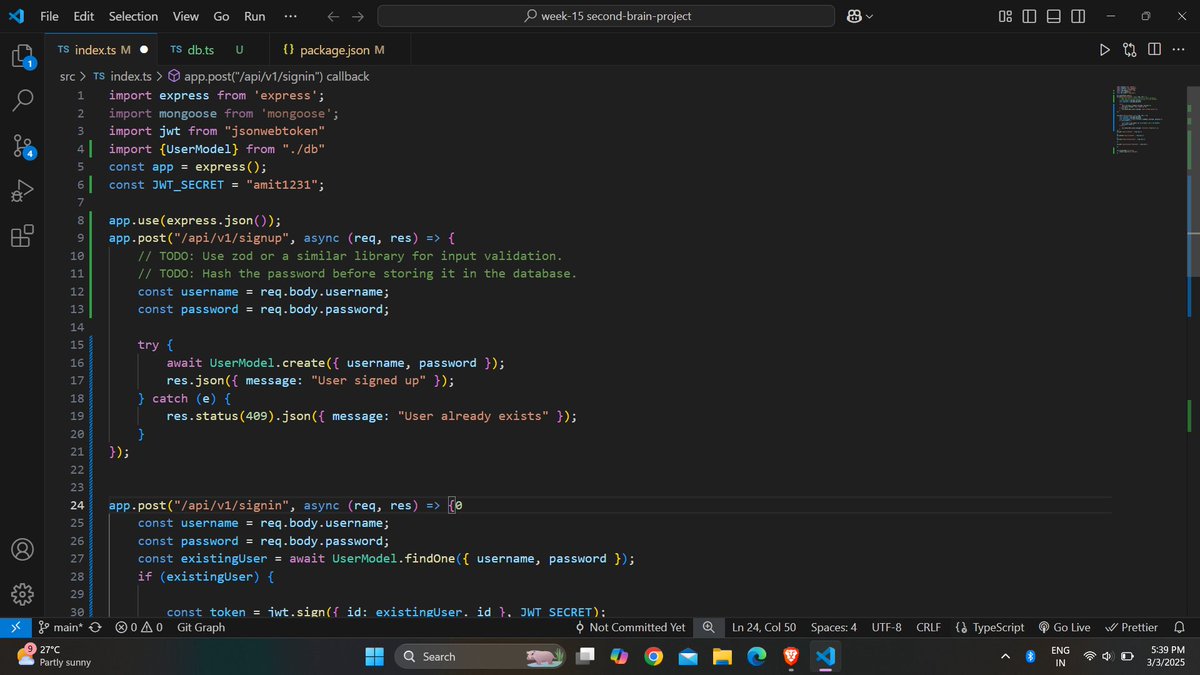Synchronize changes icon in status bar
This screenshot has width=1200, height=675.
click(95, 627)
